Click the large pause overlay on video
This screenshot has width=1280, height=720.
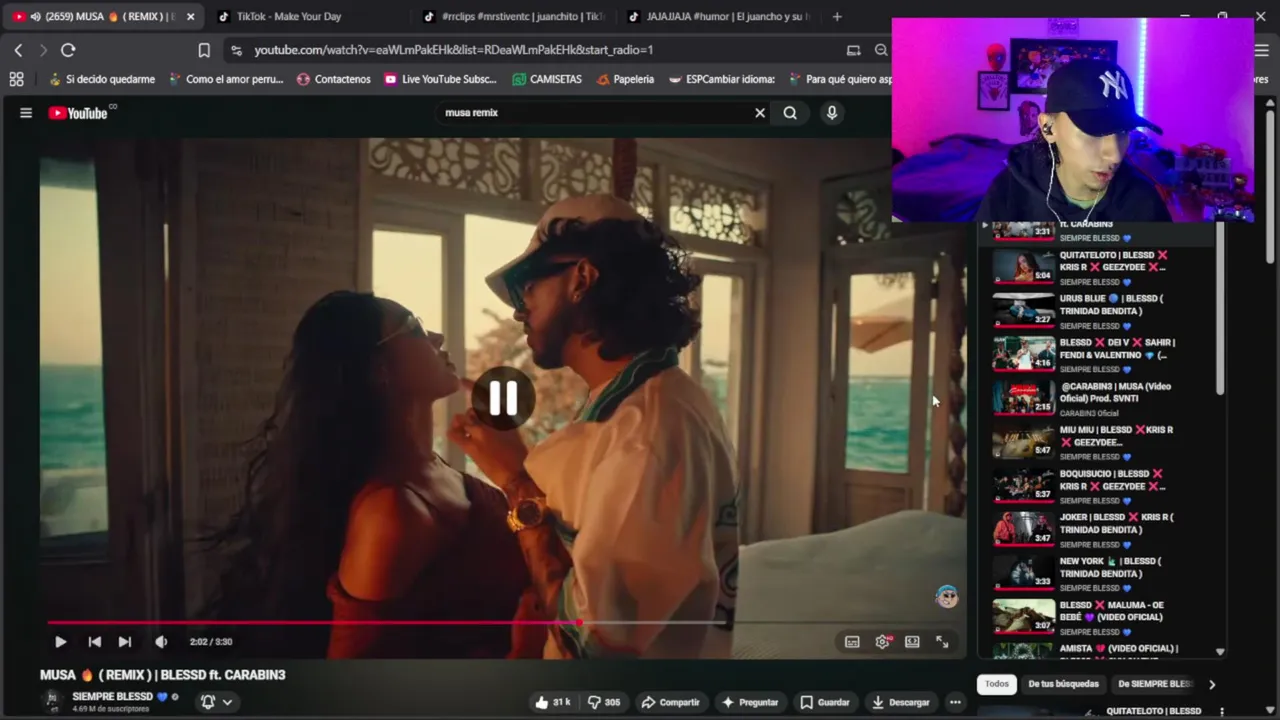click(503, 399)
